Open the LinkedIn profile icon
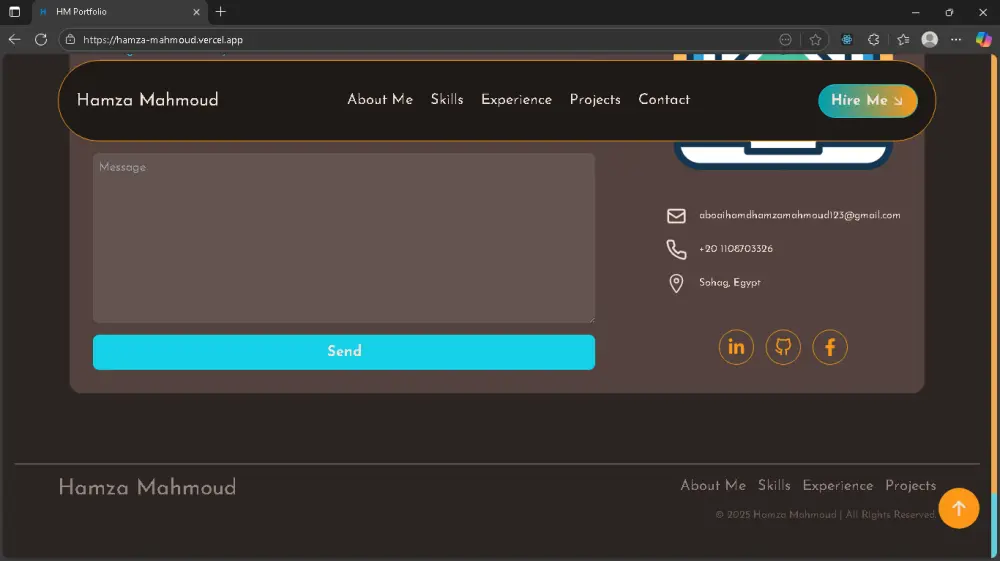The height and width of the screenshot is (561, 1000). click(x=736, y=347)
